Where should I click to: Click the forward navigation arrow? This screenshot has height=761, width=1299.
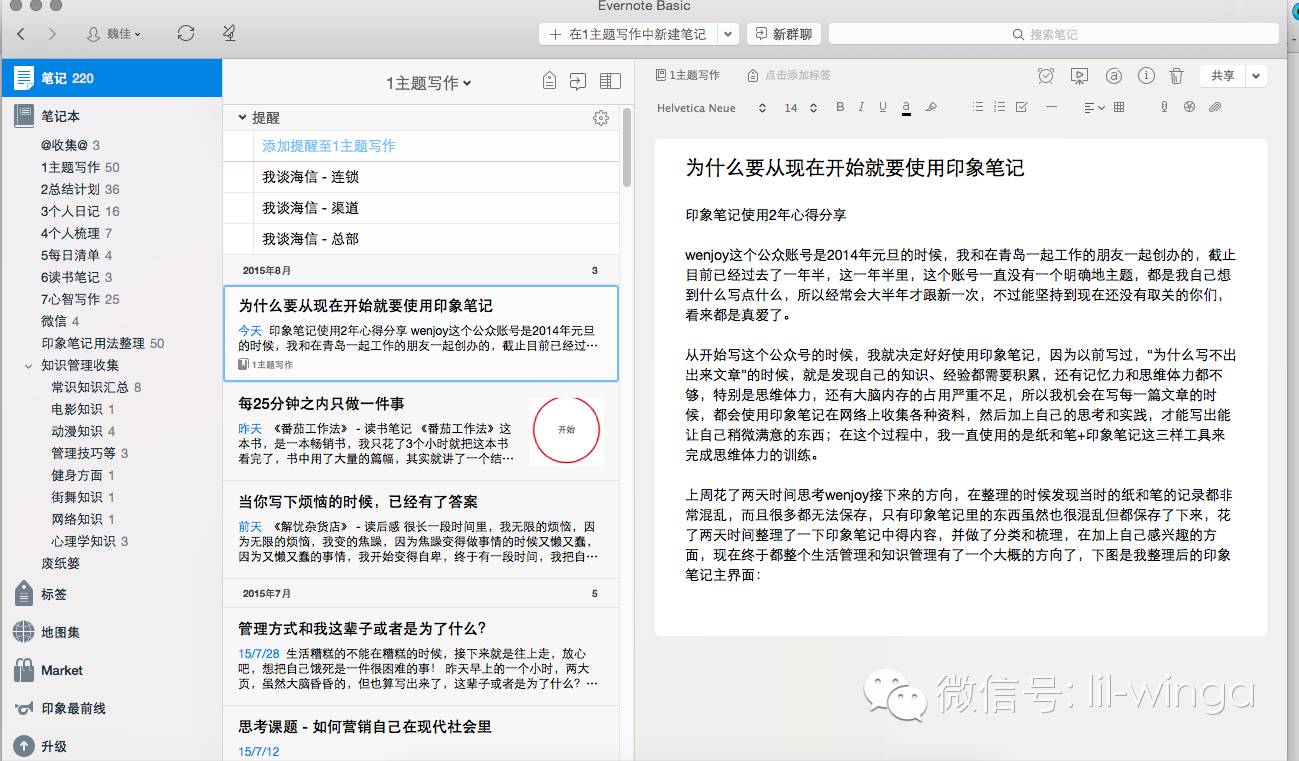click(x=50, y=34)
